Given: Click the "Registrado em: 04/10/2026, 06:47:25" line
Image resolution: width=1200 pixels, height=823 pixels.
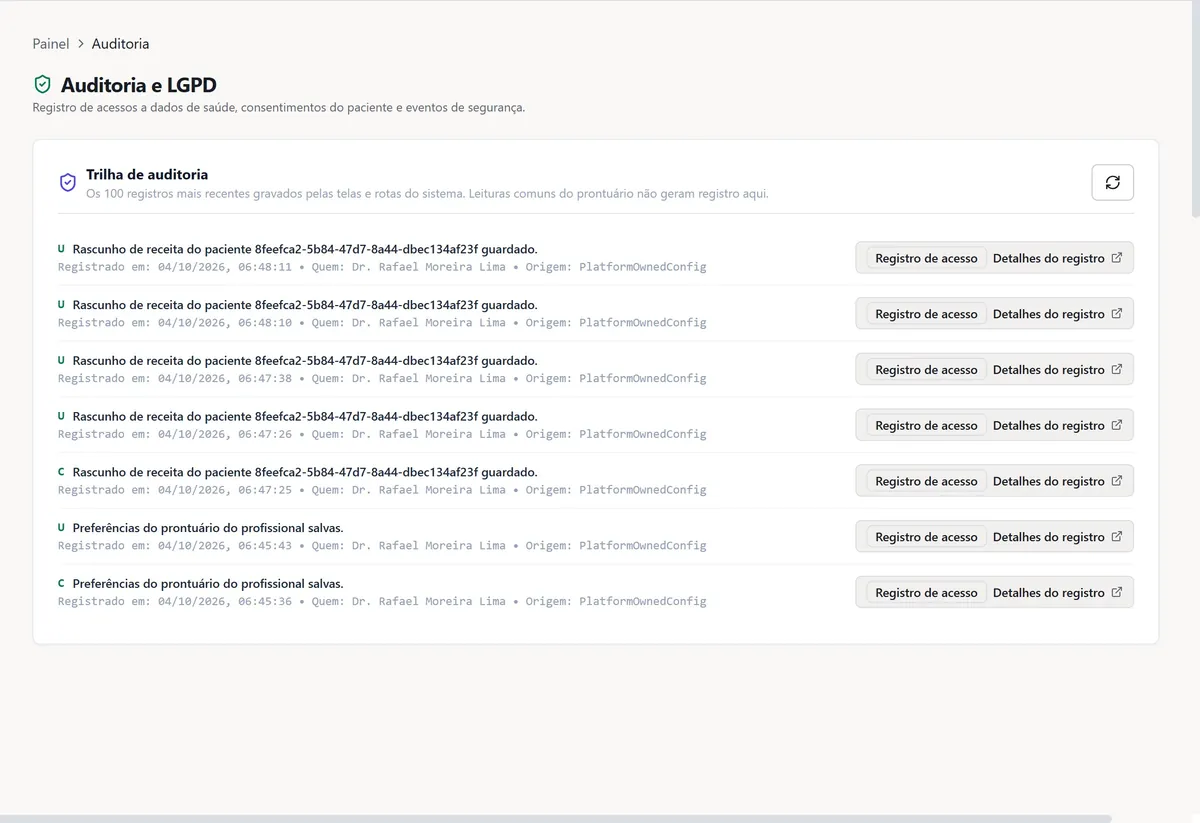Looking at the screenshot, I should coord(382,490).
